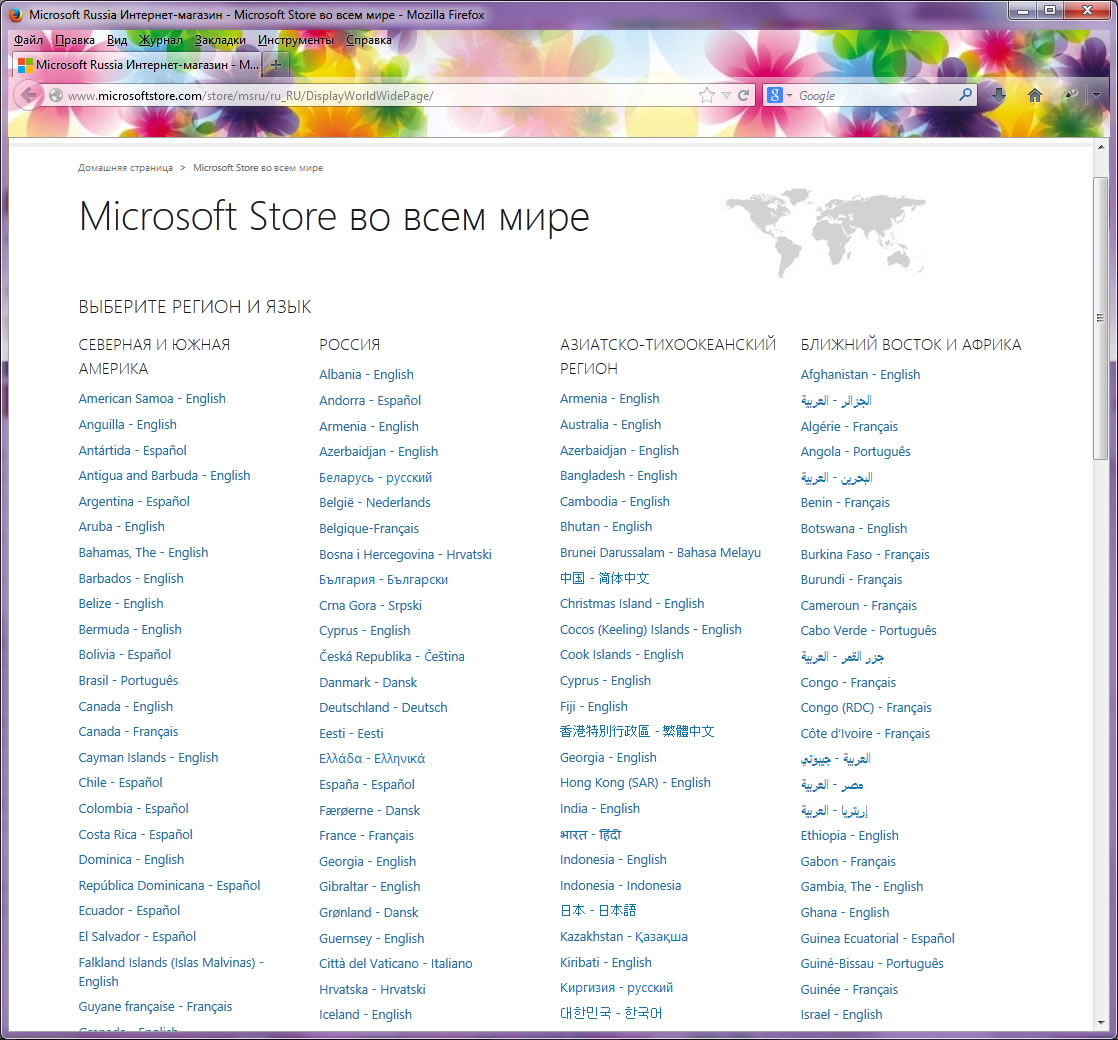Click the site identity globe icon

[x=56, y=95]
